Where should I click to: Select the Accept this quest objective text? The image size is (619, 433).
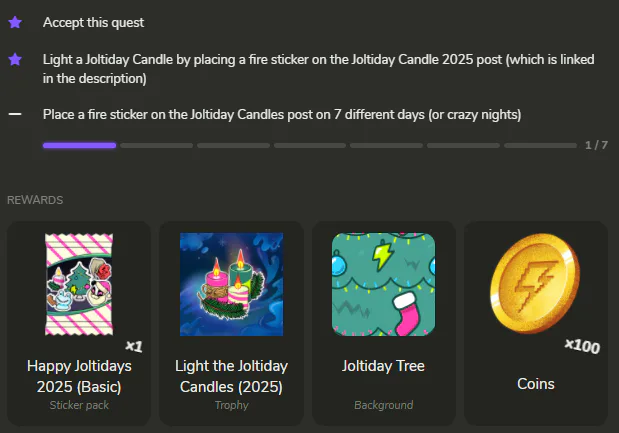click(94, 21)
